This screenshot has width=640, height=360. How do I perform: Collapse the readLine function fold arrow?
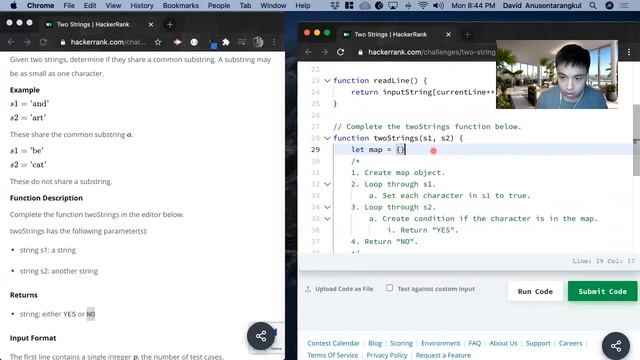click(327, 81)
